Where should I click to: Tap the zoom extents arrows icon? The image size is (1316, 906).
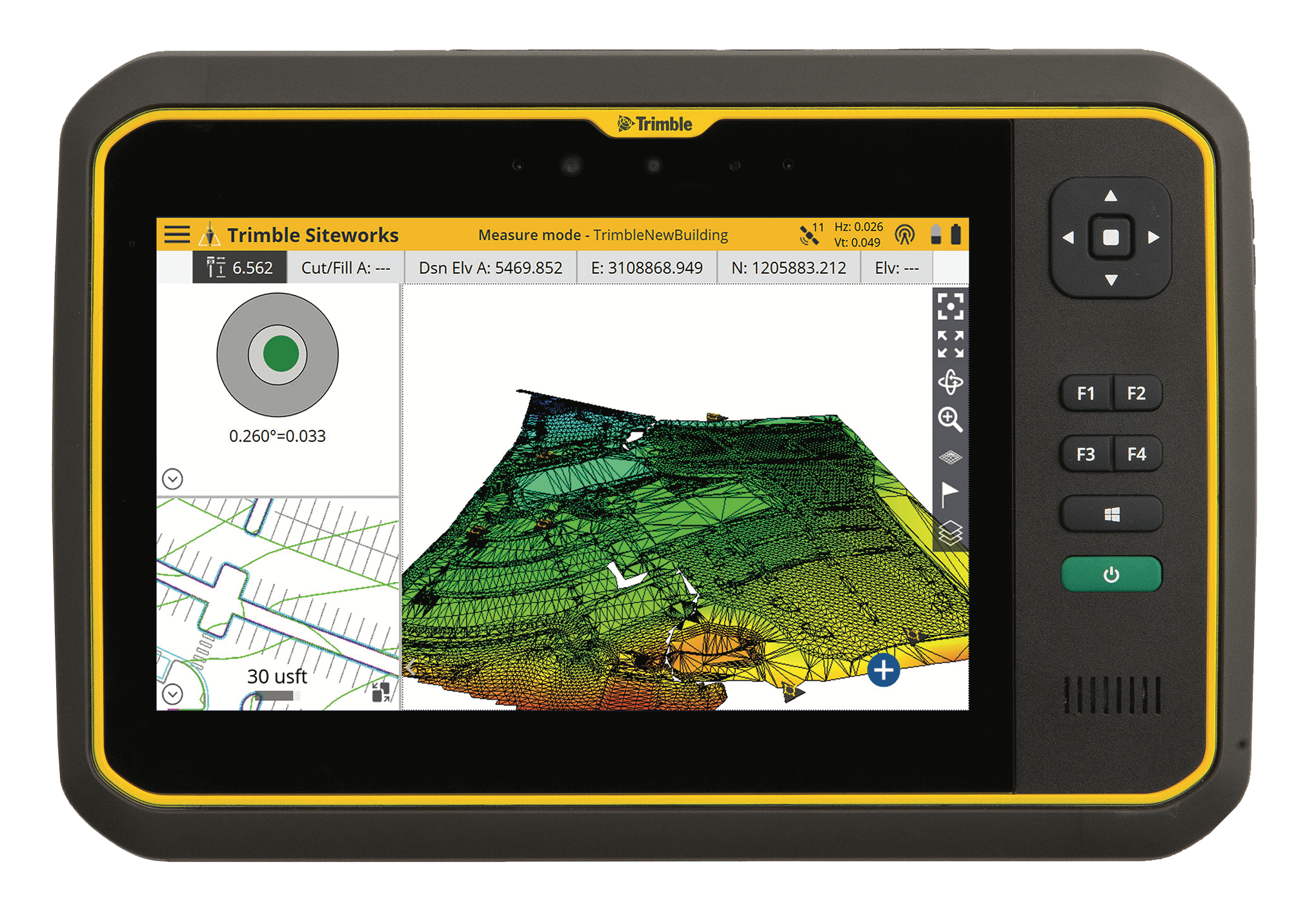[951, 345]
